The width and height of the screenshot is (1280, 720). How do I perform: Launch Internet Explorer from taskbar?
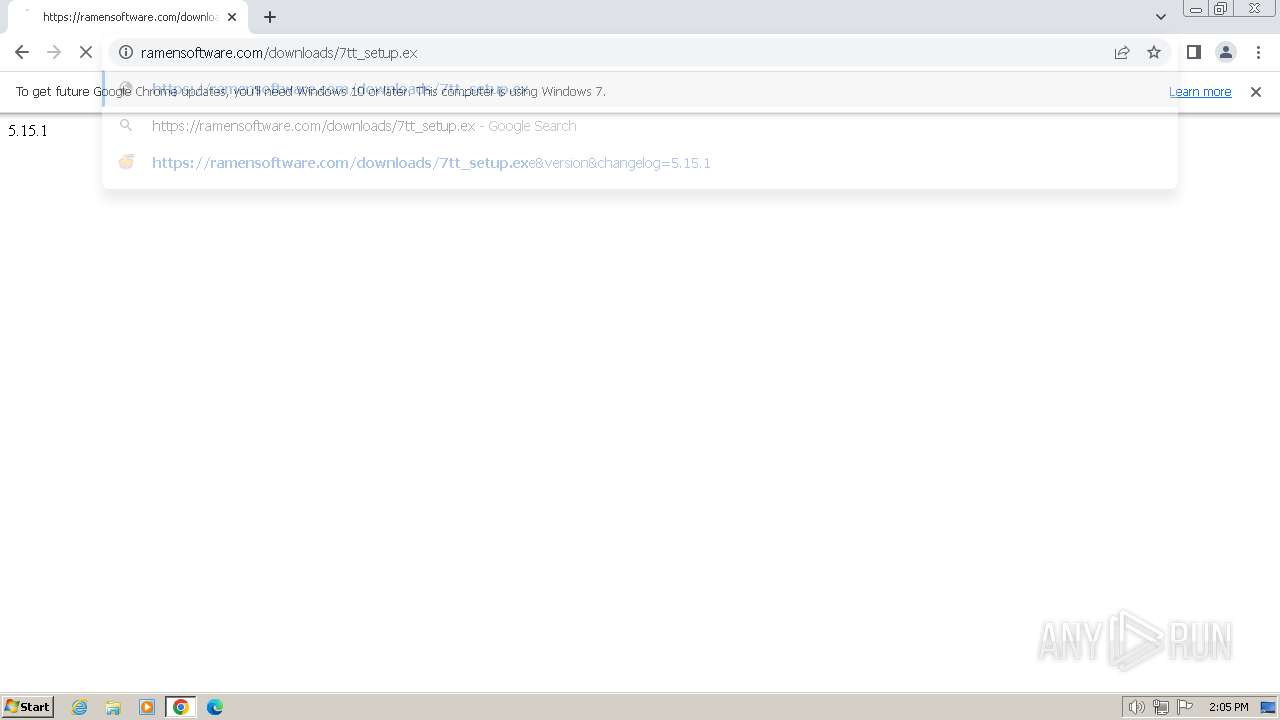click(80, 707)
